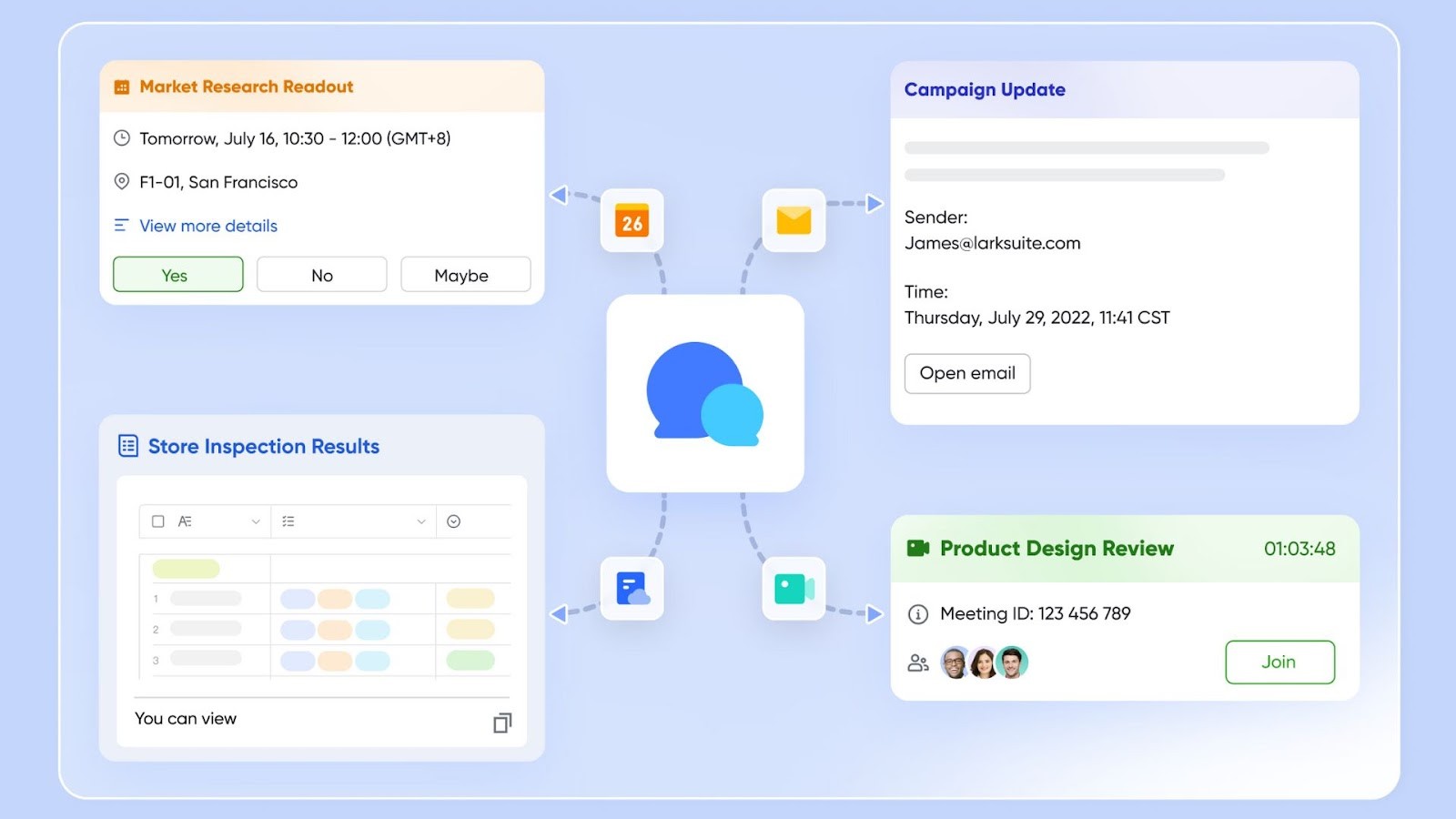Image resolution: width=1456 pixels, height=819 pixels.
Task: Click View more details link
Action: click(207, 225)
